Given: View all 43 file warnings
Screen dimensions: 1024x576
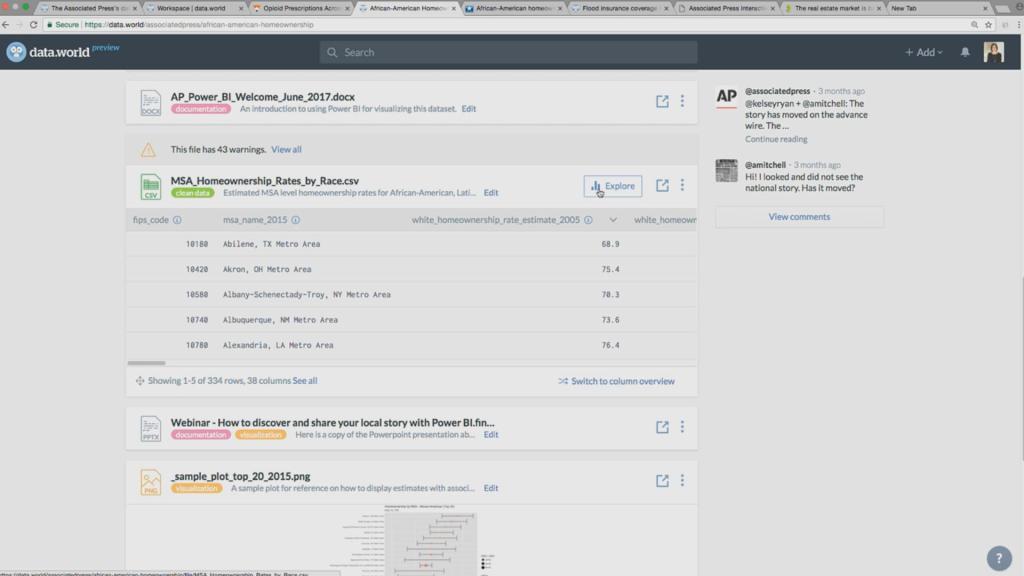Looking at the screenshot, I should click(286, 150).
